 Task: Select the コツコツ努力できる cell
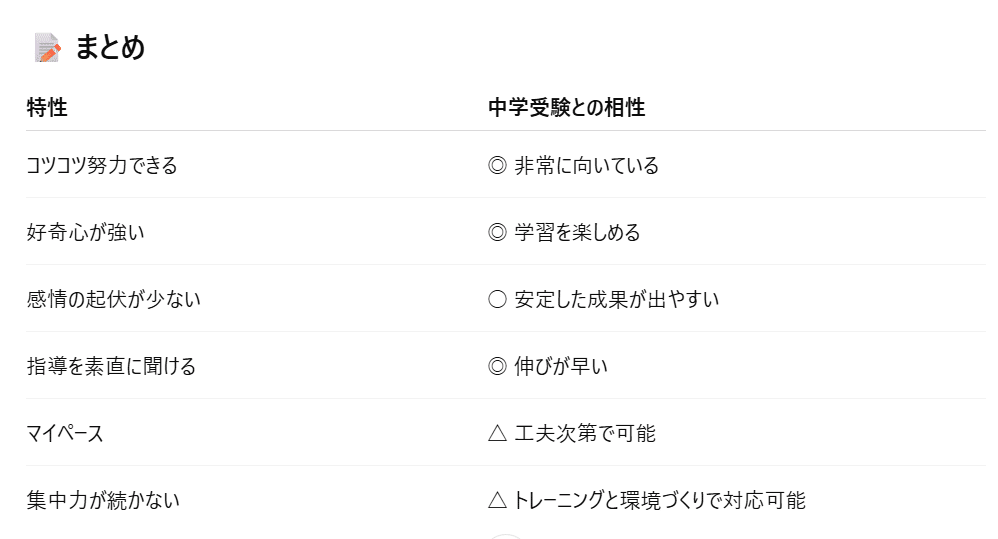(102, 165)
